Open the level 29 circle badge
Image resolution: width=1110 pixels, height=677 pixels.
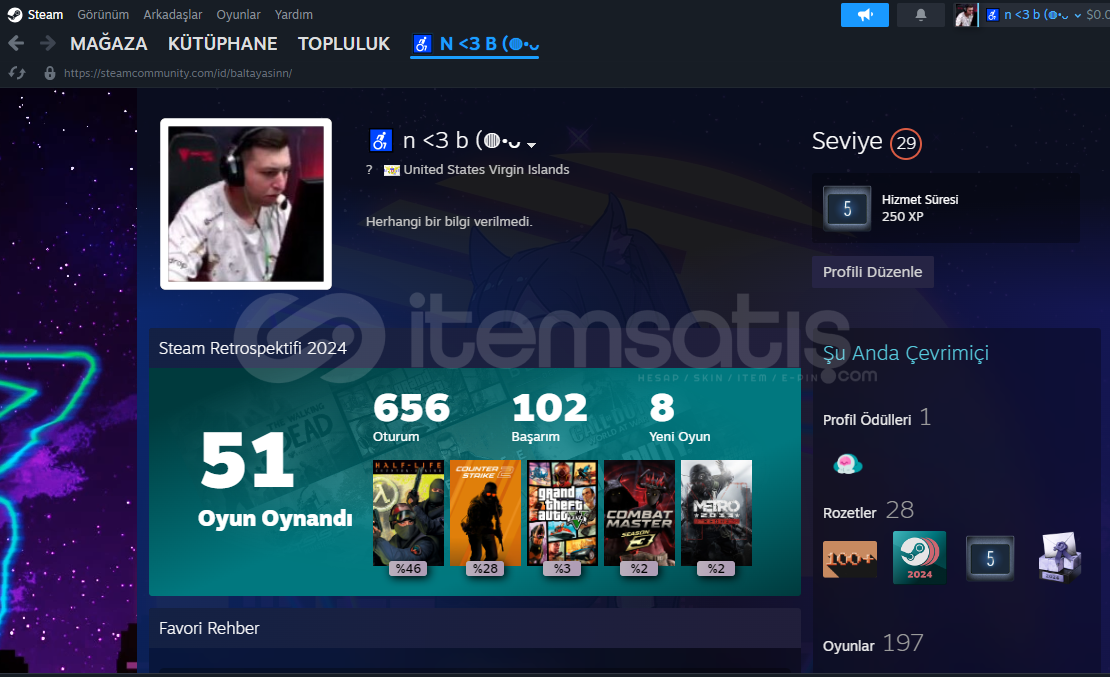(x=905, y=143)
